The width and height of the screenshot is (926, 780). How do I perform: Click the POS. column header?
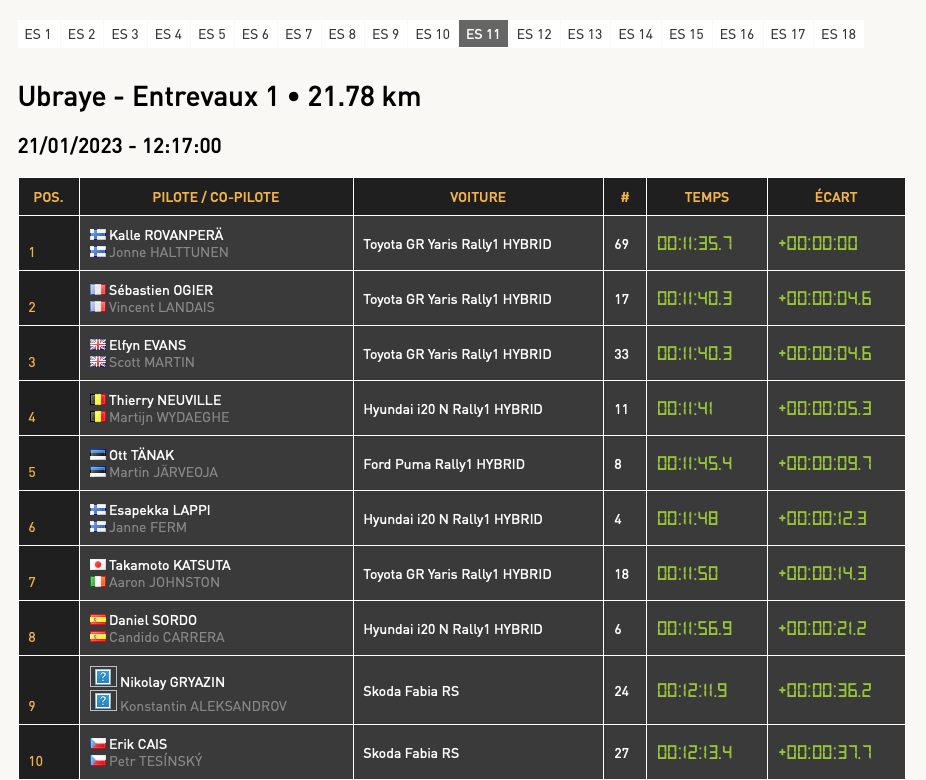click(x=49, y=197)
